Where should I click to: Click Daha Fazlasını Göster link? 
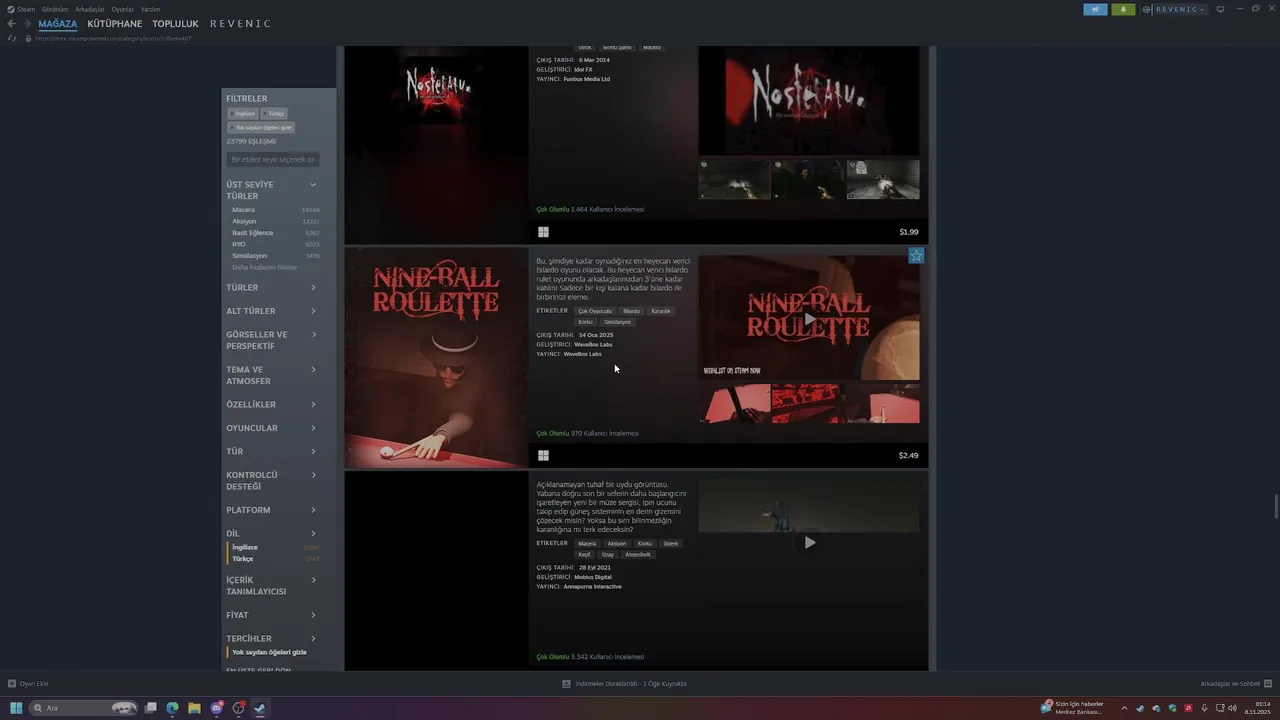coord(265,267)
